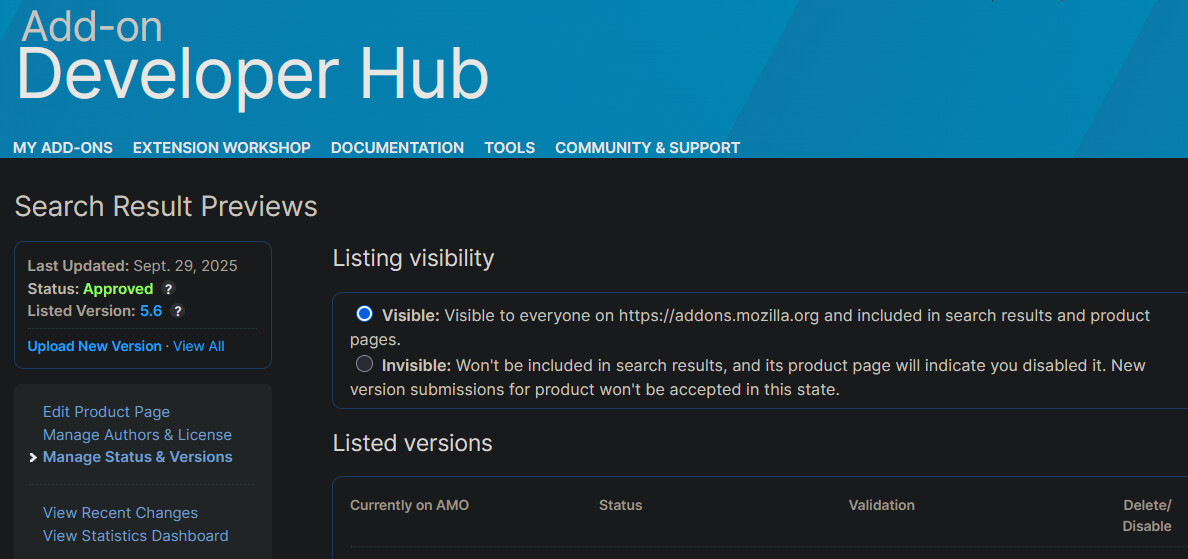Screen dimensions: 1188x559
Task: Select Manage Status & Versions sidebar link
Action: point(137,457)
